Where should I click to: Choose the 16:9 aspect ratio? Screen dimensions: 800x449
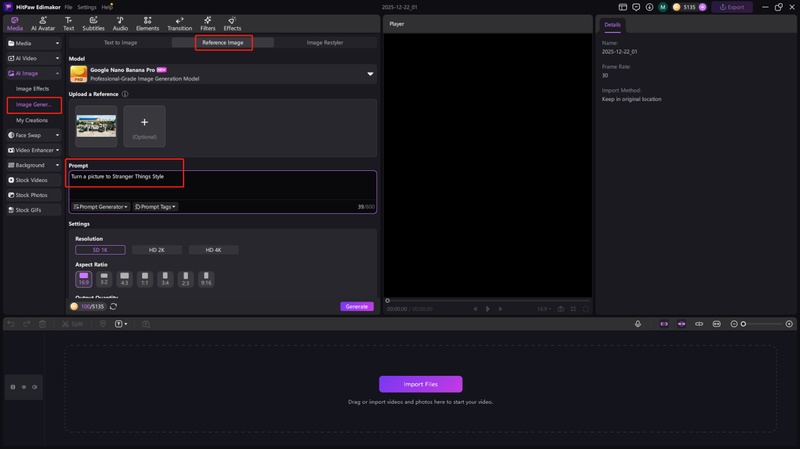click(x=84, y=279)
